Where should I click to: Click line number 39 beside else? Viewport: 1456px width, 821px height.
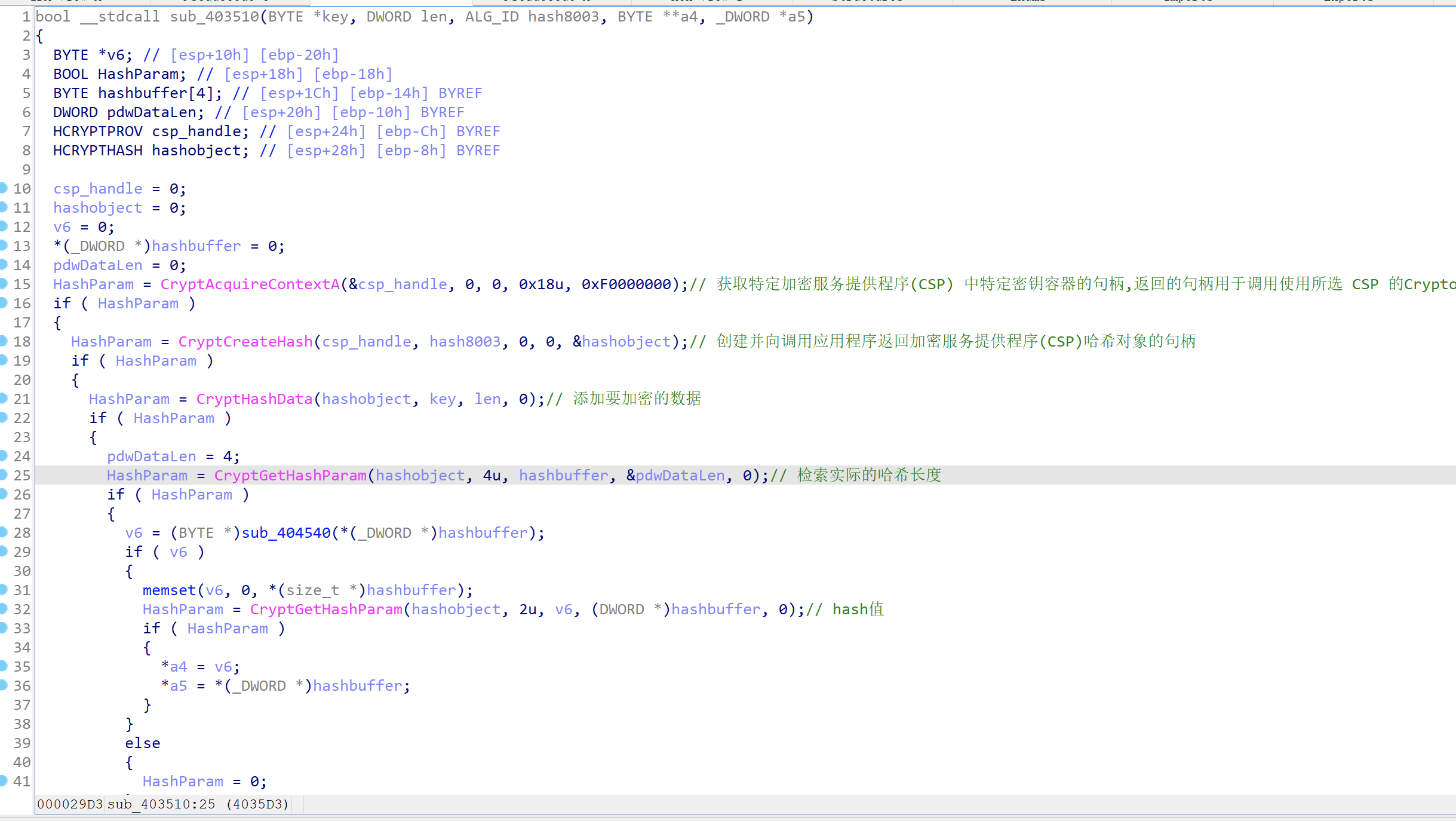pos(21,743)
